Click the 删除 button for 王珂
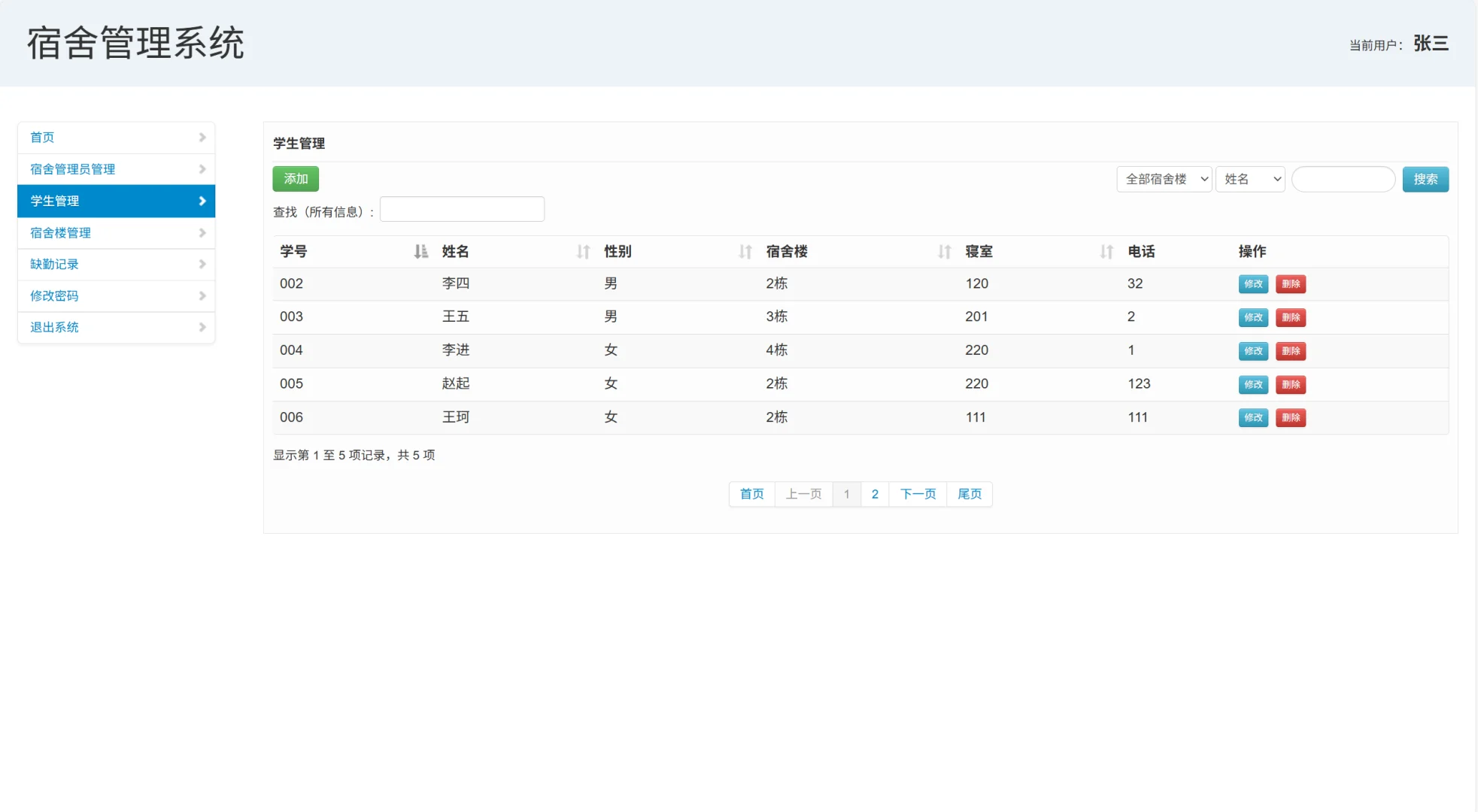The width and height of the screenshot is (1478, 812). 1291,417
